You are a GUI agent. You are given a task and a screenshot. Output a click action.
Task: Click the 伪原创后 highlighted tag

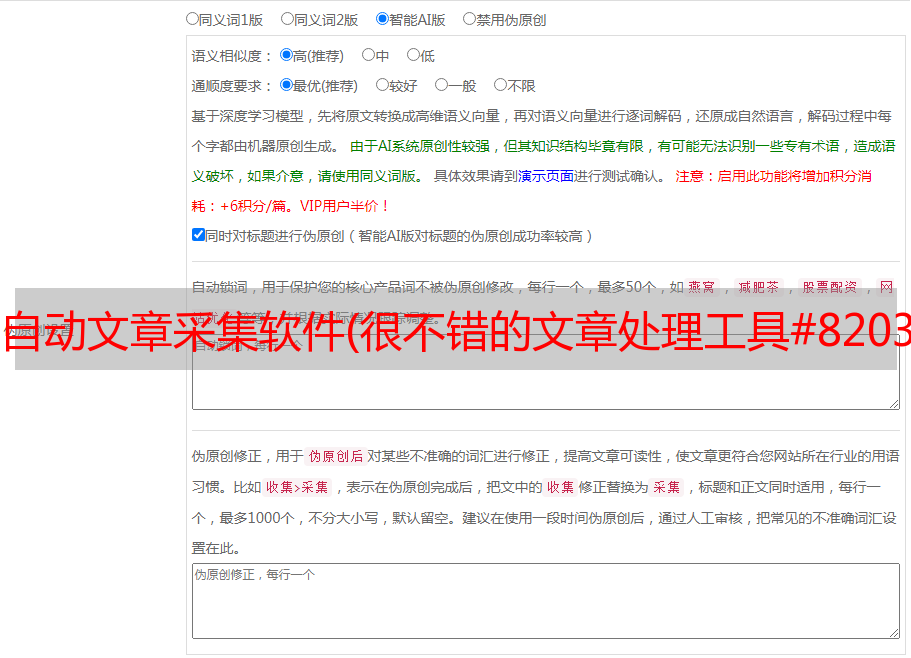coord(336,456)
